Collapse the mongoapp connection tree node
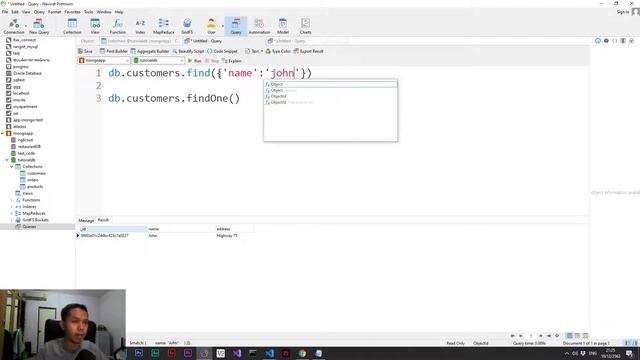The width and height of the screenshot is (640, 360). click(2, 133)
